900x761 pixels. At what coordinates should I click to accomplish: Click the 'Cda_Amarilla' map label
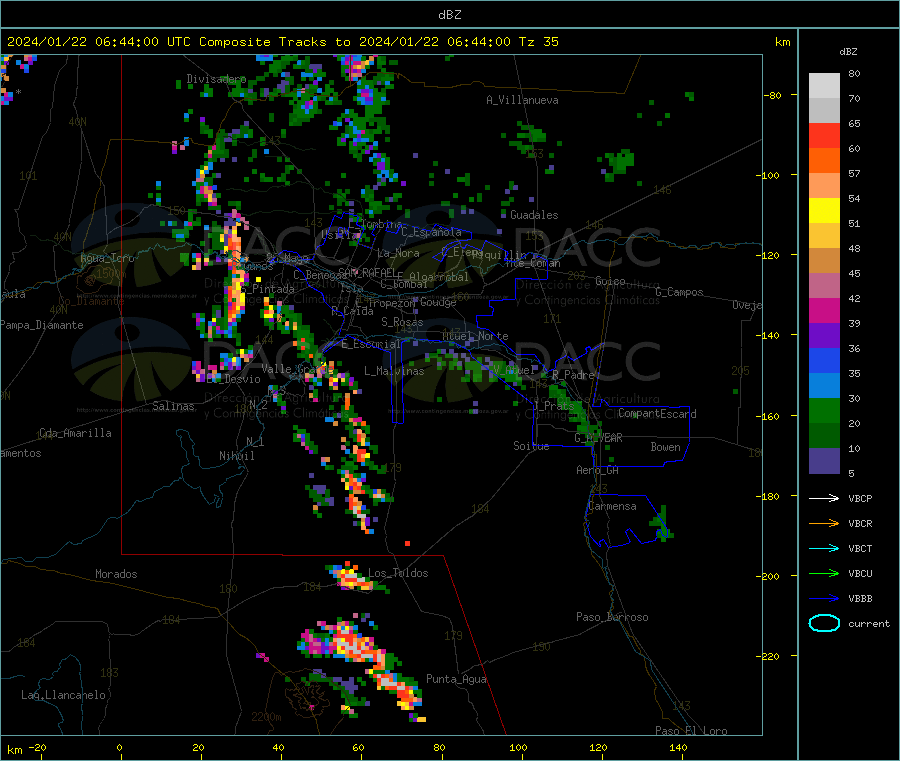point(75,433)
